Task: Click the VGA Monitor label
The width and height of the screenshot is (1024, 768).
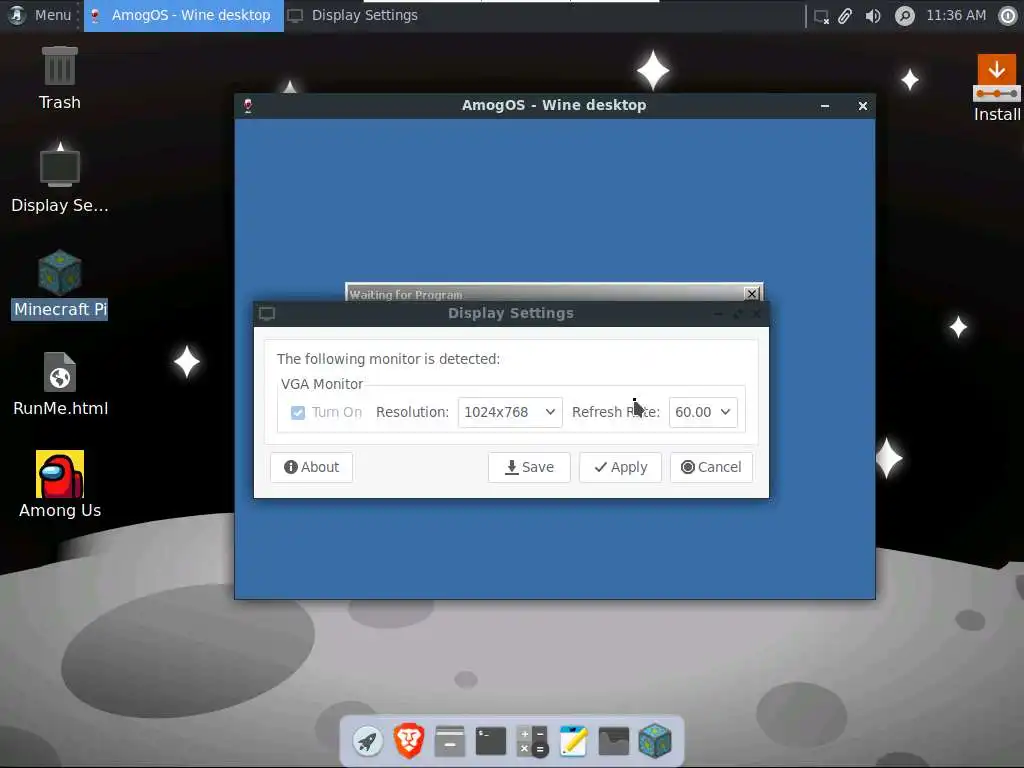Action: pyautogui.click(x=322, y=385)
